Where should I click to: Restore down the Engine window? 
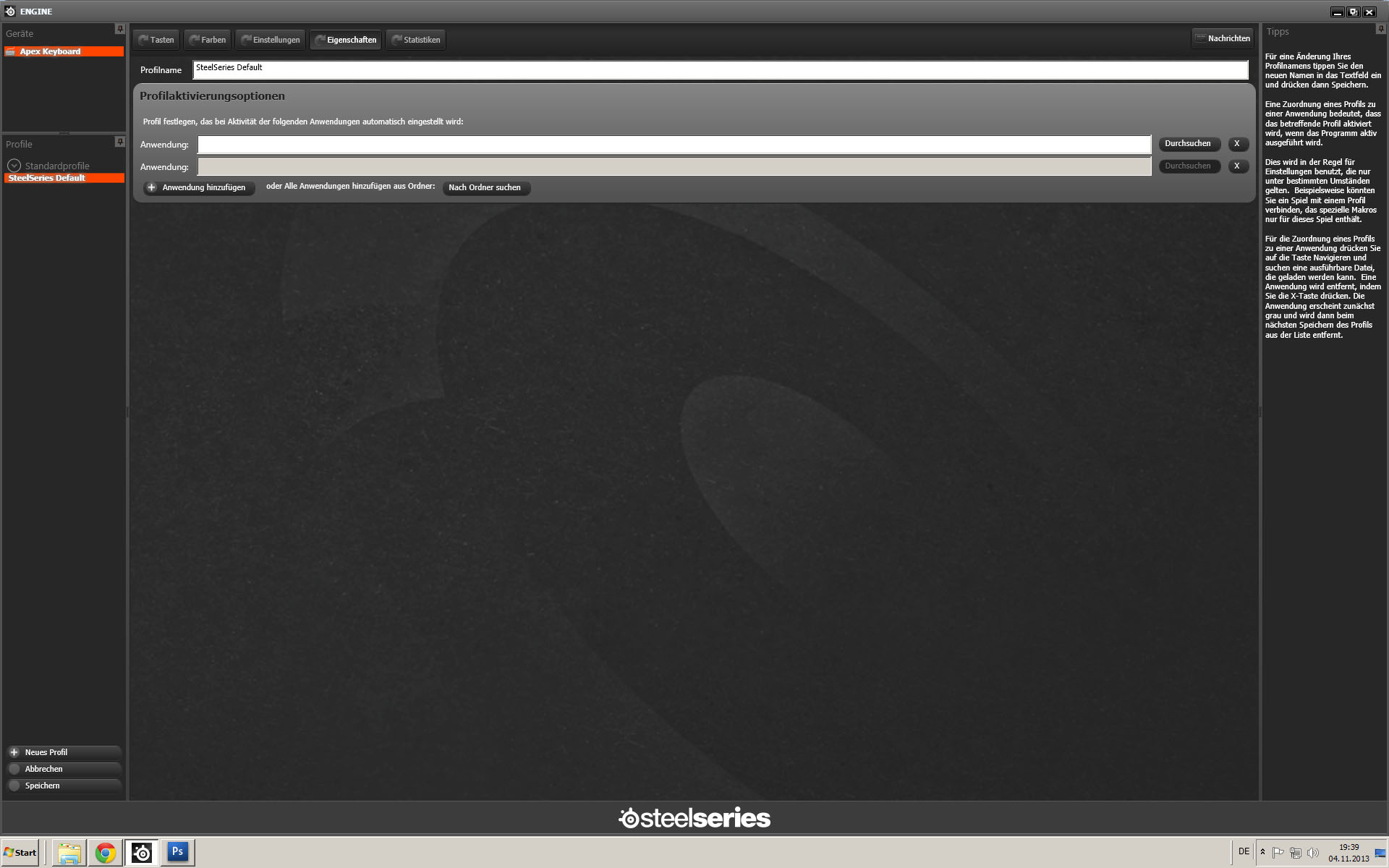pos(1353,12)
